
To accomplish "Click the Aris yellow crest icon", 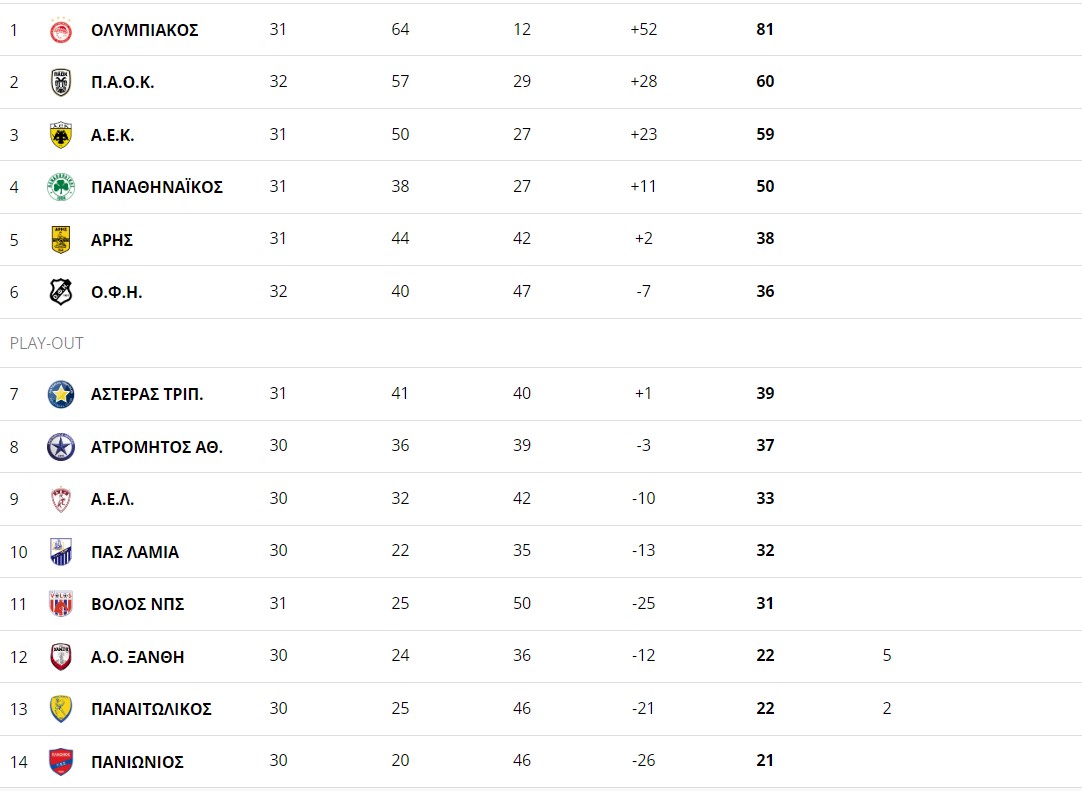I will 61,240.
